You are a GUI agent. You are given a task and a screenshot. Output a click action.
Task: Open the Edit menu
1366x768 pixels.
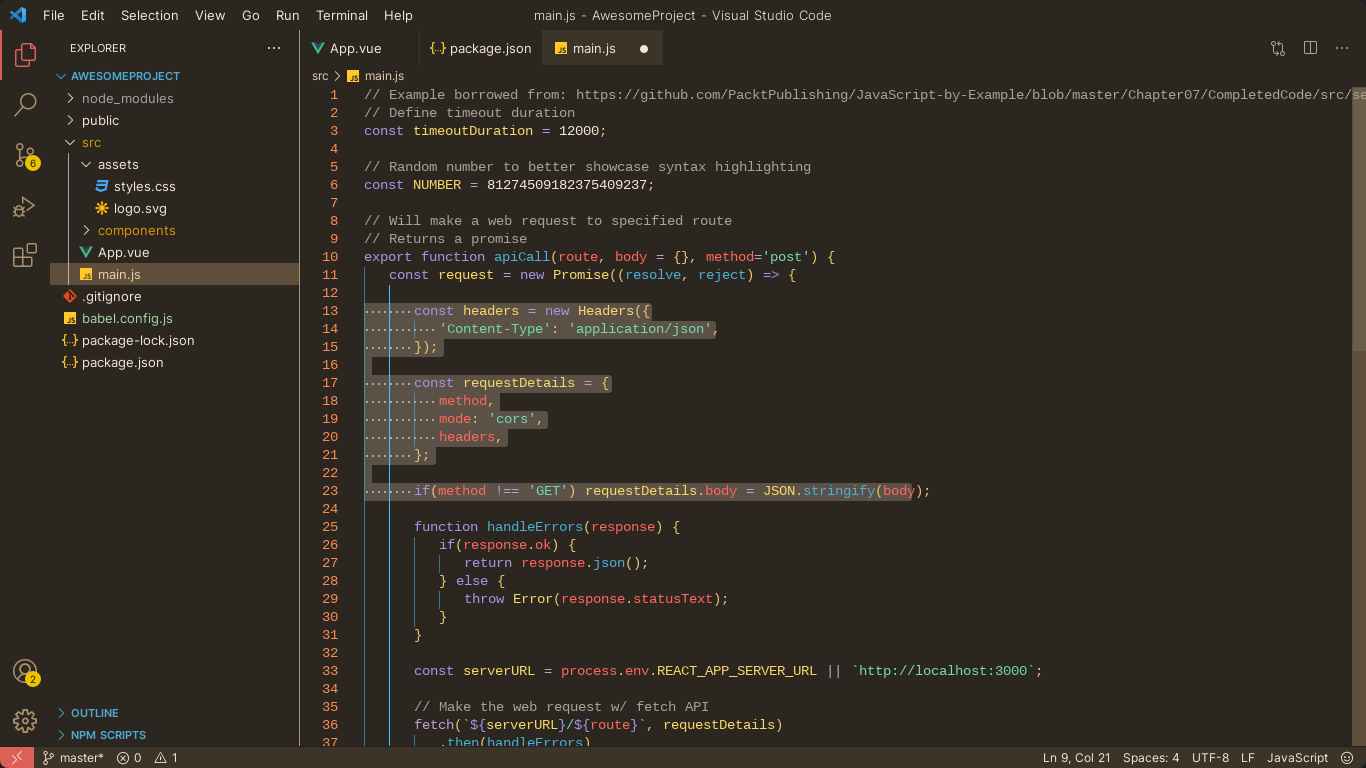click(x=92, y=15)
